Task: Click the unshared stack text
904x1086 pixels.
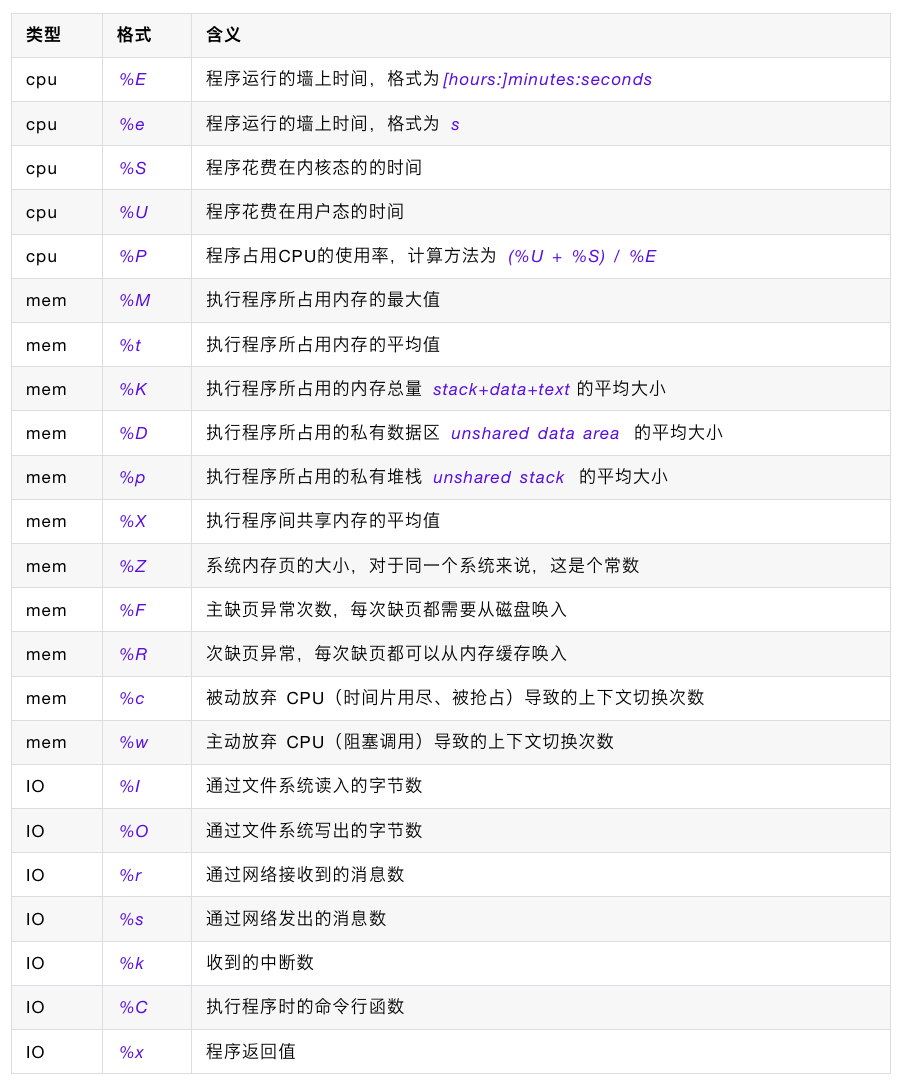Action: 499,477
